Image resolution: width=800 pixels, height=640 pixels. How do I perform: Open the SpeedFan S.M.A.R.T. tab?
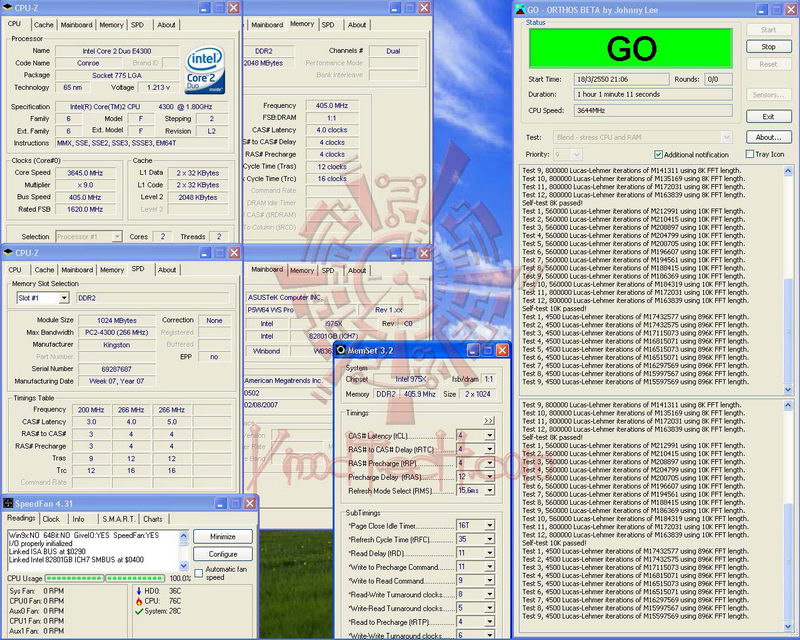pyautogui.click(x=119, y=519)
